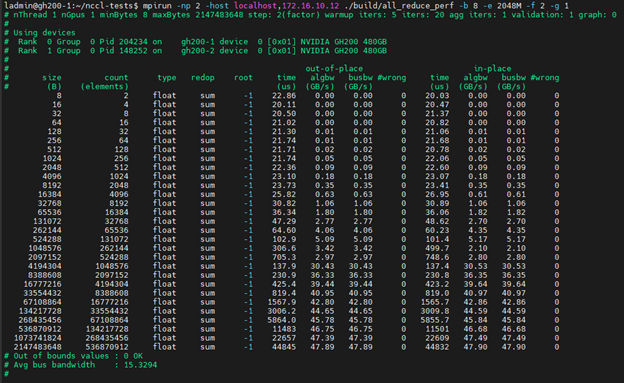The image size is (624, 383).
Task: Click in-place time 44832
Action: pos(437,347)
